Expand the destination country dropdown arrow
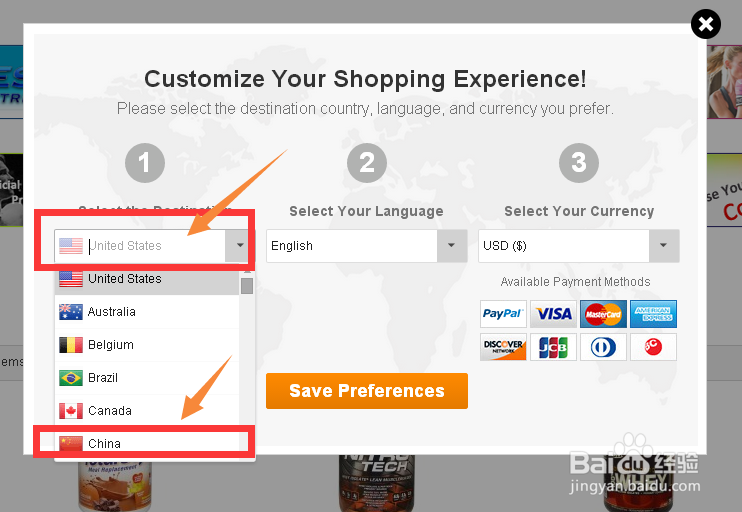This screenshot has width=742, height=512. click(238, 245)
